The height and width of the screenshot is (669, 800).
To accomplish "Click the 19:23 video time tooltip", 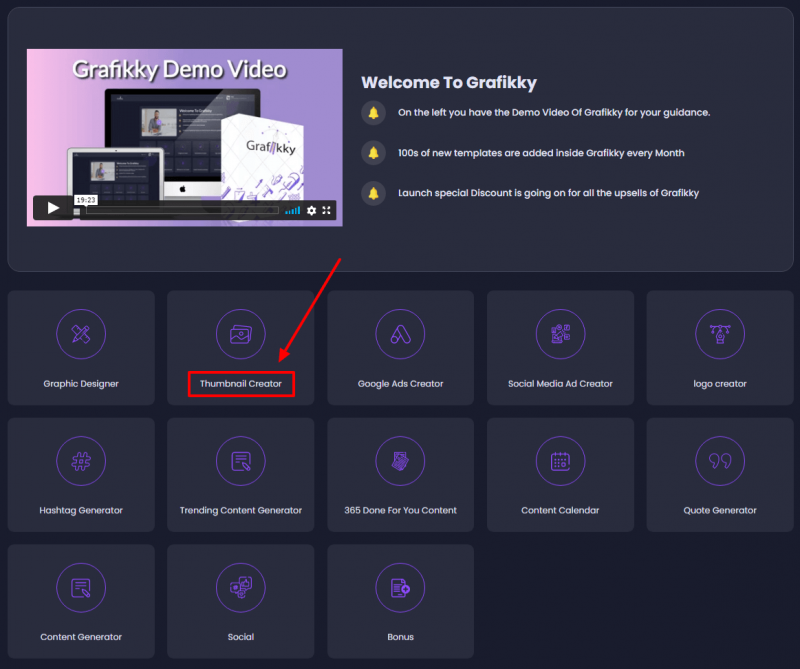I will pos(86,200).
